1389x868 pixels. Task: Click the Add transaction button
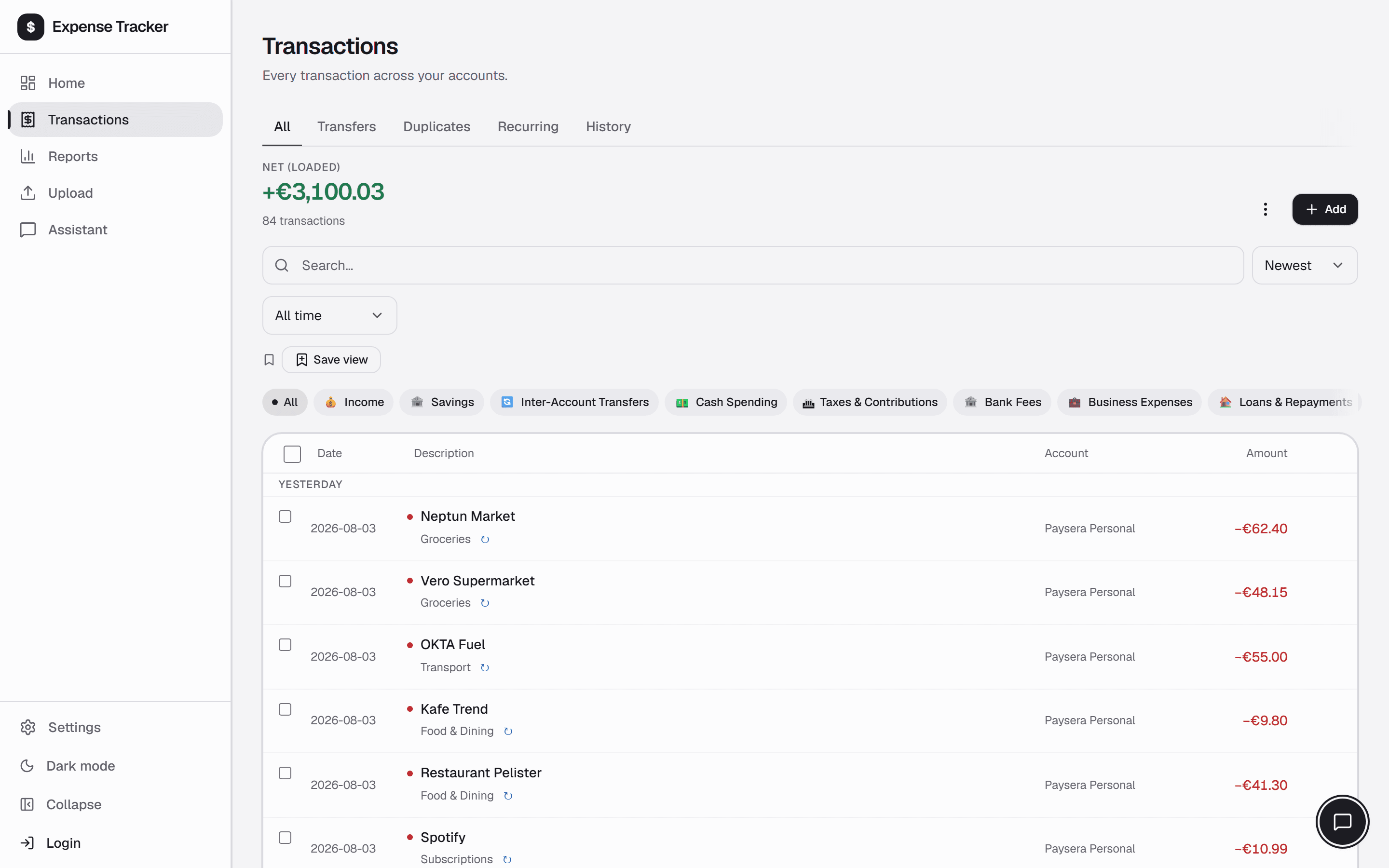1325,210
